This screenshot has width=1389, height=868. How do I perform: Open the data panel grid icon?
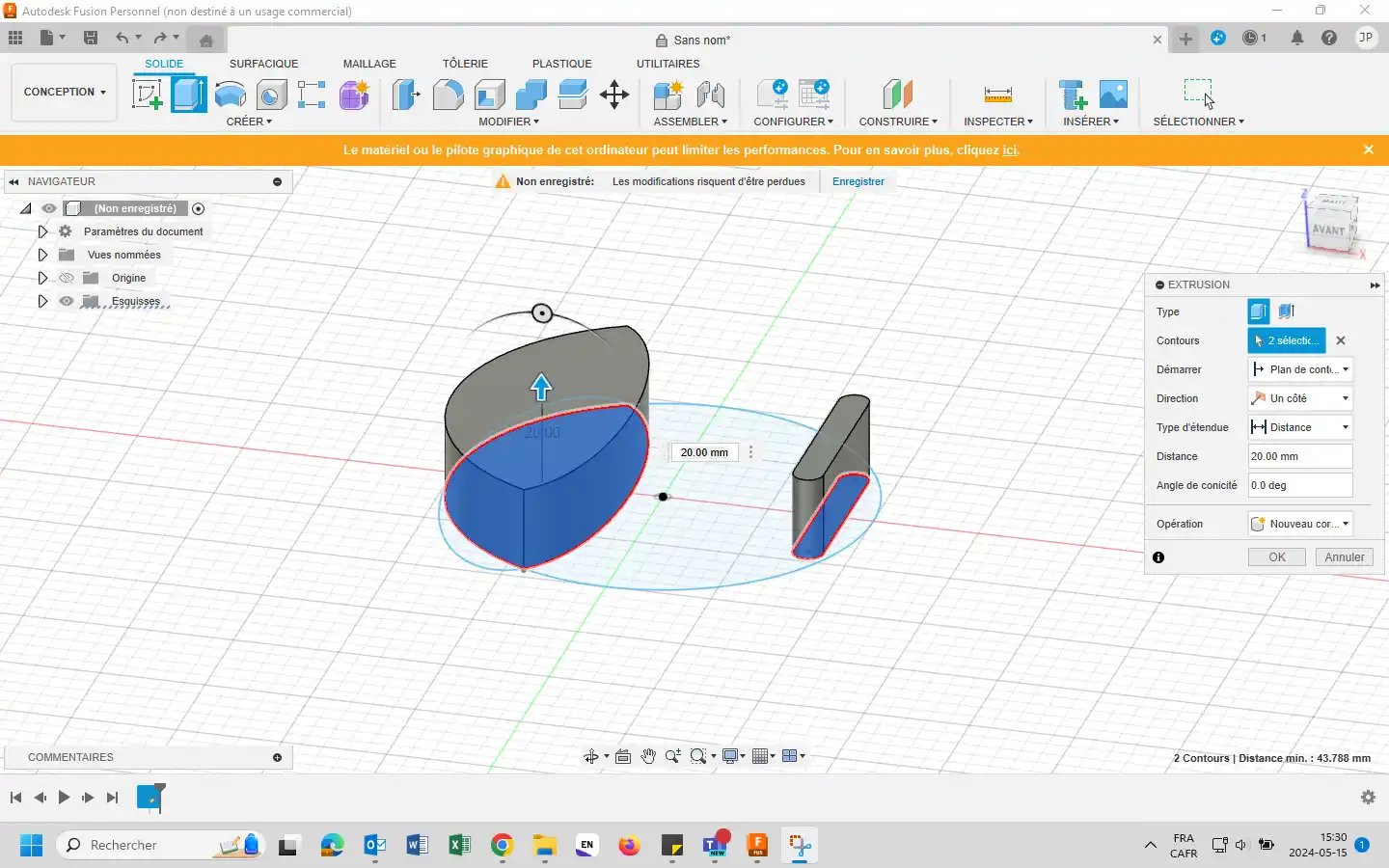[15, 38]
